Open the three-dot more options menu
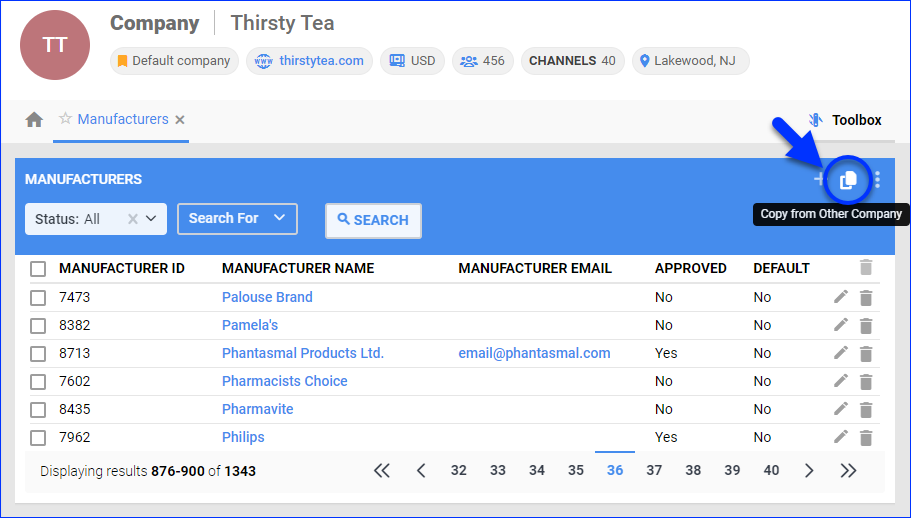The image size is (911, 518). pyautogui.click(x=877, y=180)
